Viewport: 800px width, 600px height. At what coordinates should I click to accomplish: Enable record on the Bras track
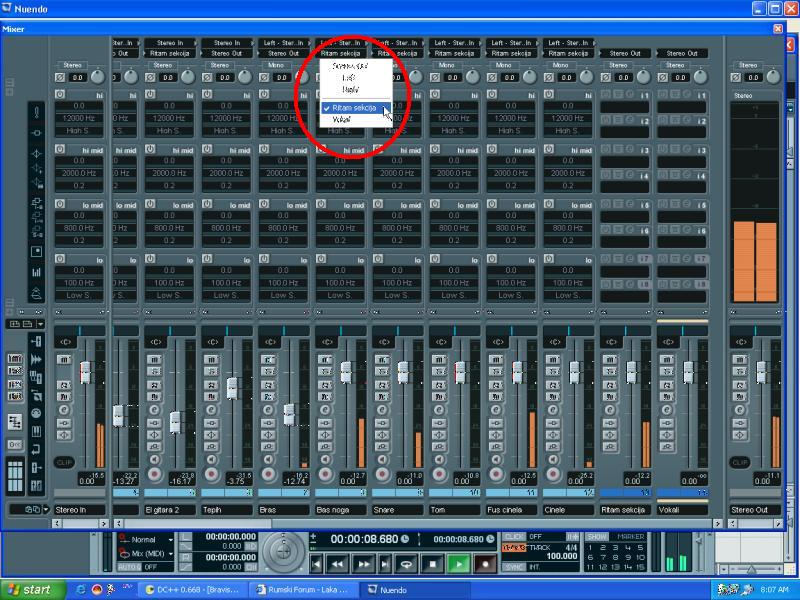tap(268, 473)
